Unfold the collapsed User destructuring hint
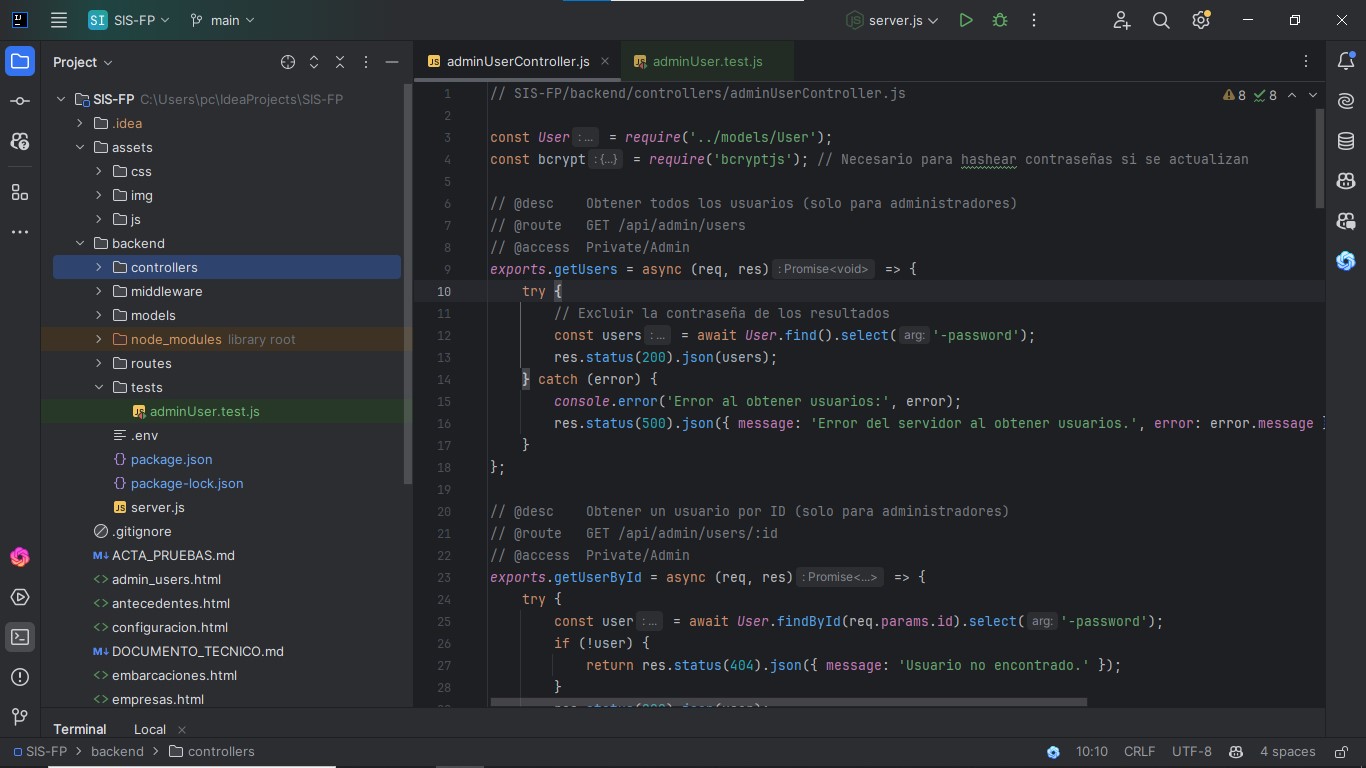1366x768 pixels. [x=586, y=137]
